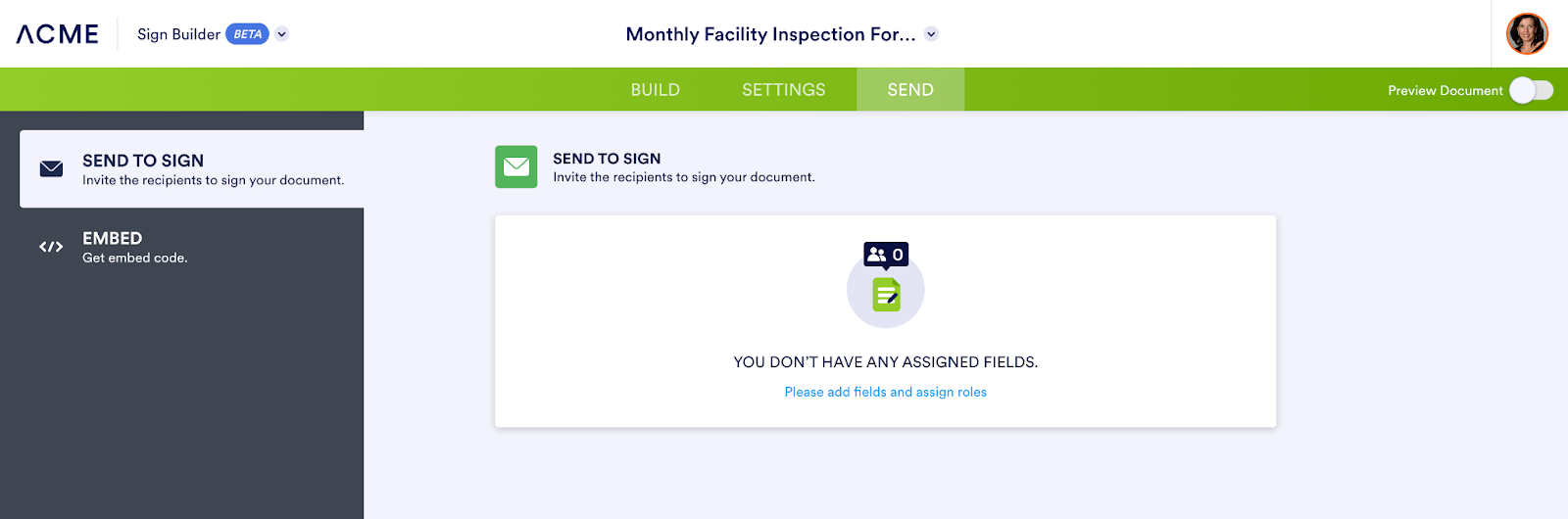Image resolution: width=1568 pixels, height=519 pixels.
Task: Expand the Sign Builder product dropdown
Action: (282, 34)
